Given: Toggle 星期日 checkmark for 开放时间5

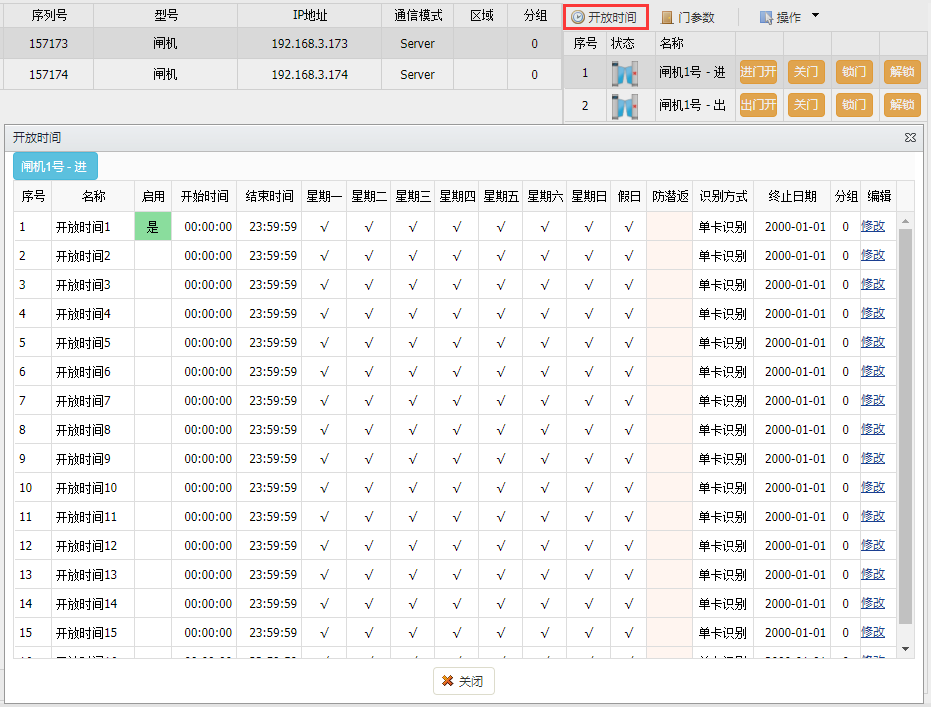Looking at the screenshot, I should coord(588,343).
